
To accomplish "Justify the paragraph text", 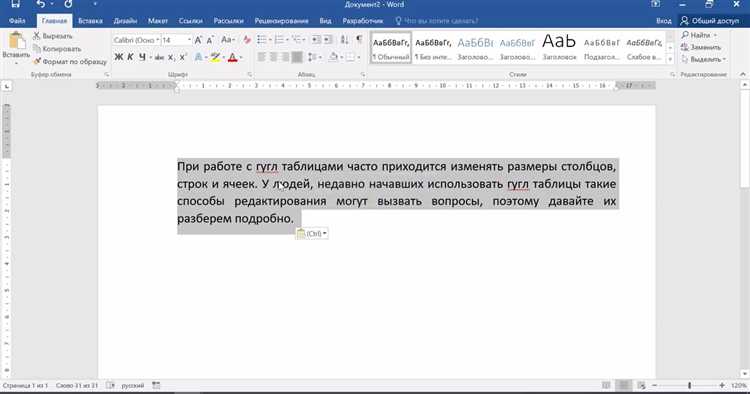I will pyautogui.click(x=297, y=57).
